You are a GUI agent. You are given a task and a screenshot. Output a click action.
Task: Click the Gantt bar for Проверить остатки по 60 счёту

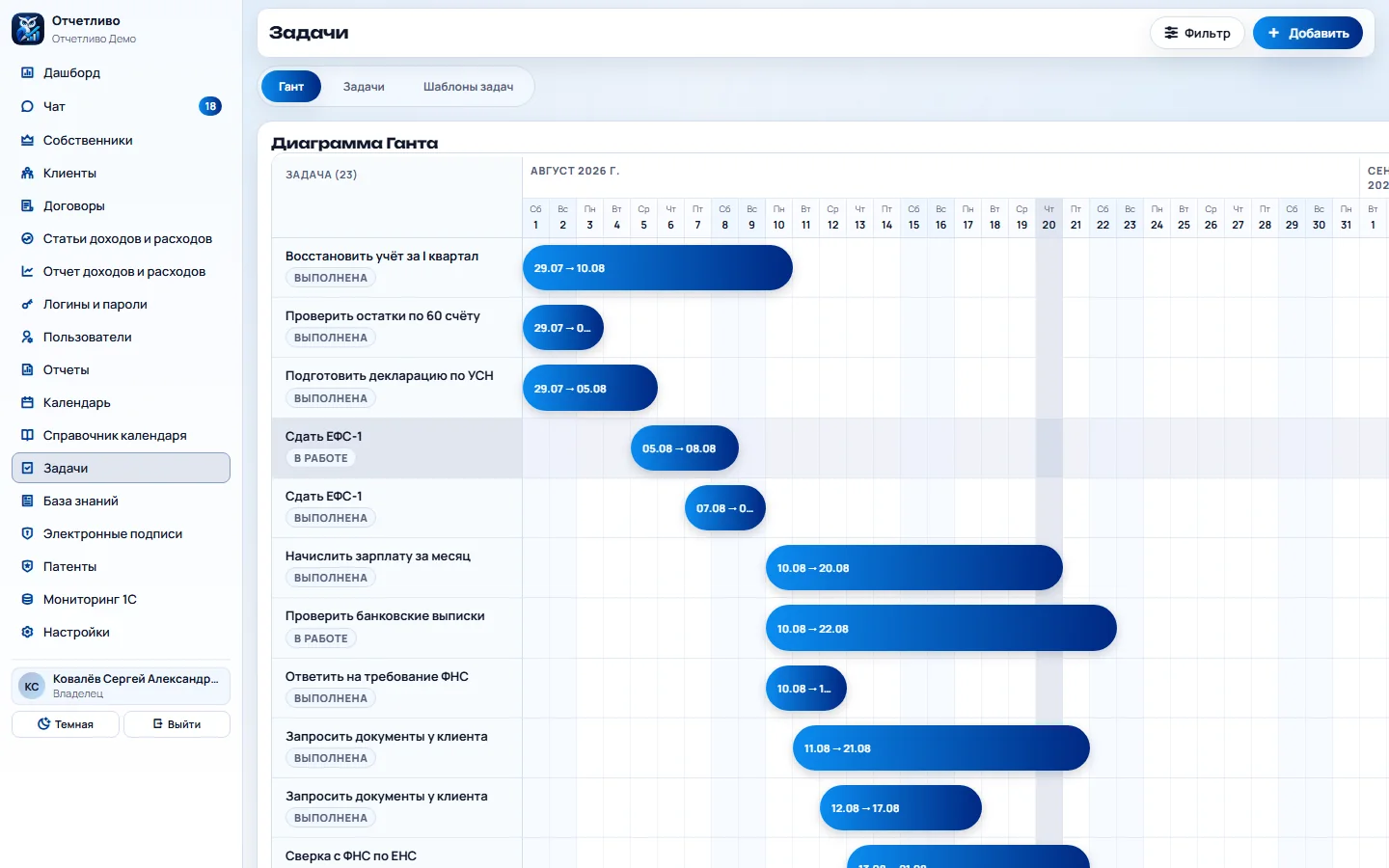point(563,328)
